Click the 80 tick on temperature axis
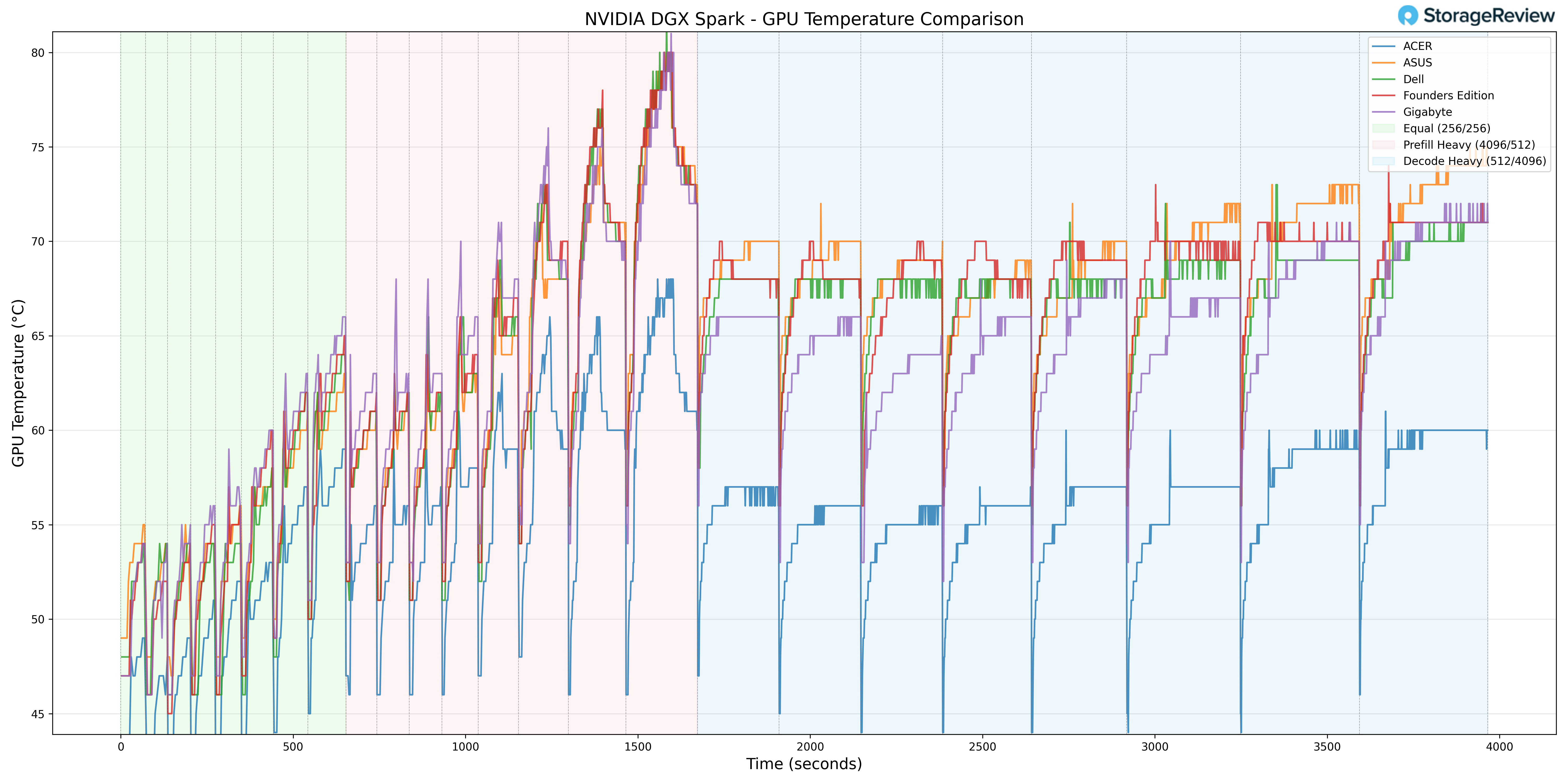 click(38, 53)
